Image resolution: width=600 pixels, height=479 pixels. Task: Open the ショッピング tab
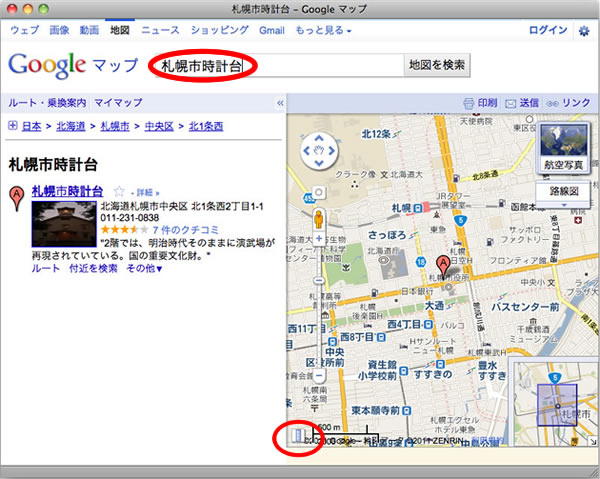pyautogui.click(x=220, y=30)
